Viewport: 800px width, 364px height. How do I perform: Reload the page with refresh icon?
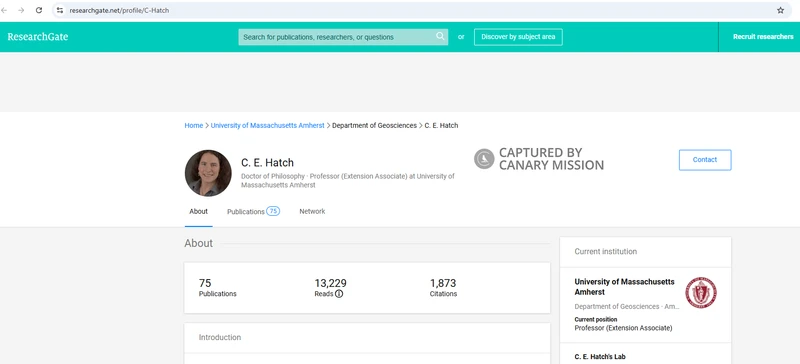click(x=39, y=10)
